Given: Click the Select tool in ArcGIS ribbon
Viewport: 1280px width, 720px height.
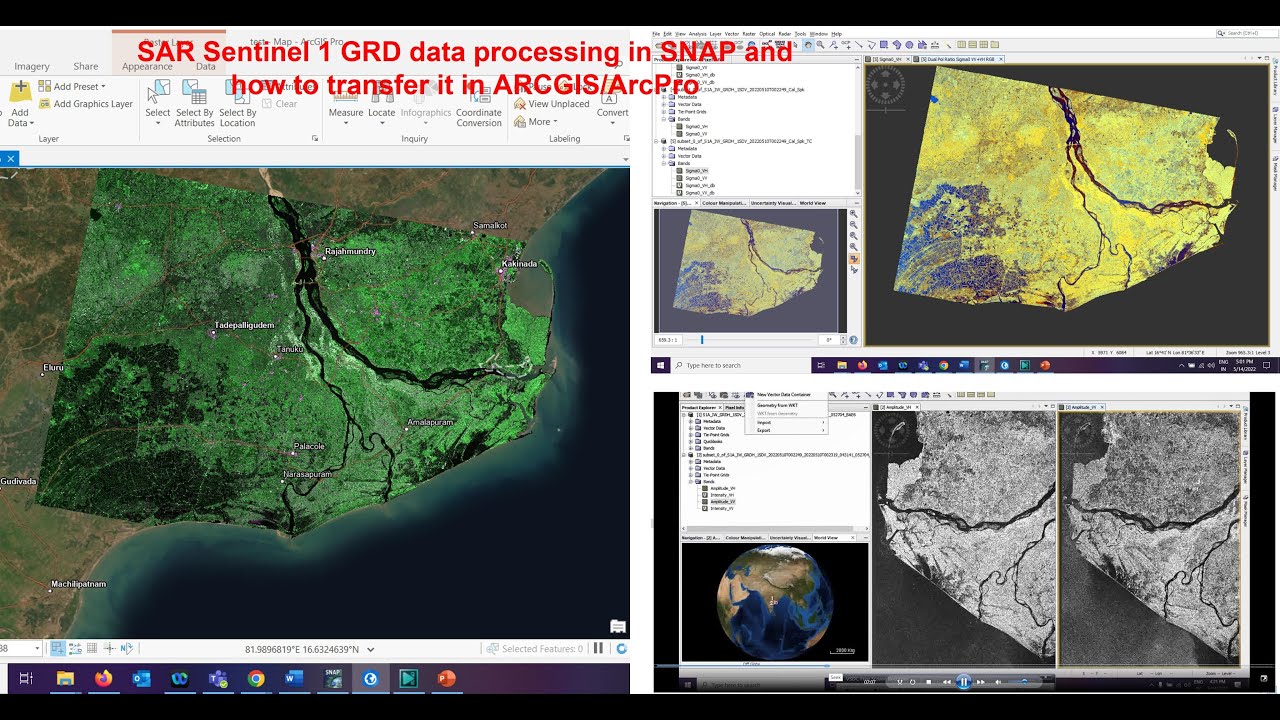Looking at the screenshot, I should (158, 103).
